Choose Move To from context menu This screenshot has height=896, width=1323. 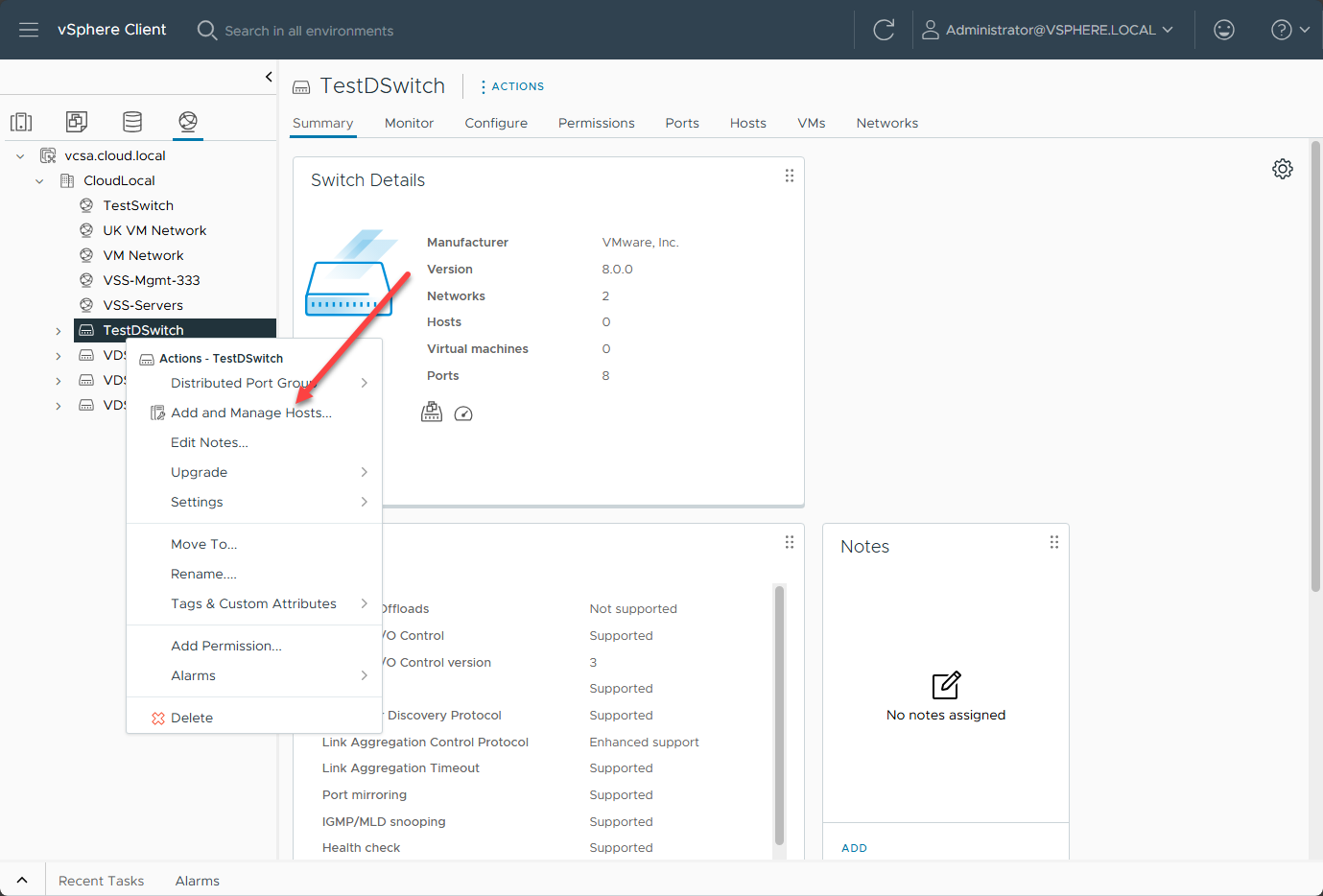coord(254,544)
